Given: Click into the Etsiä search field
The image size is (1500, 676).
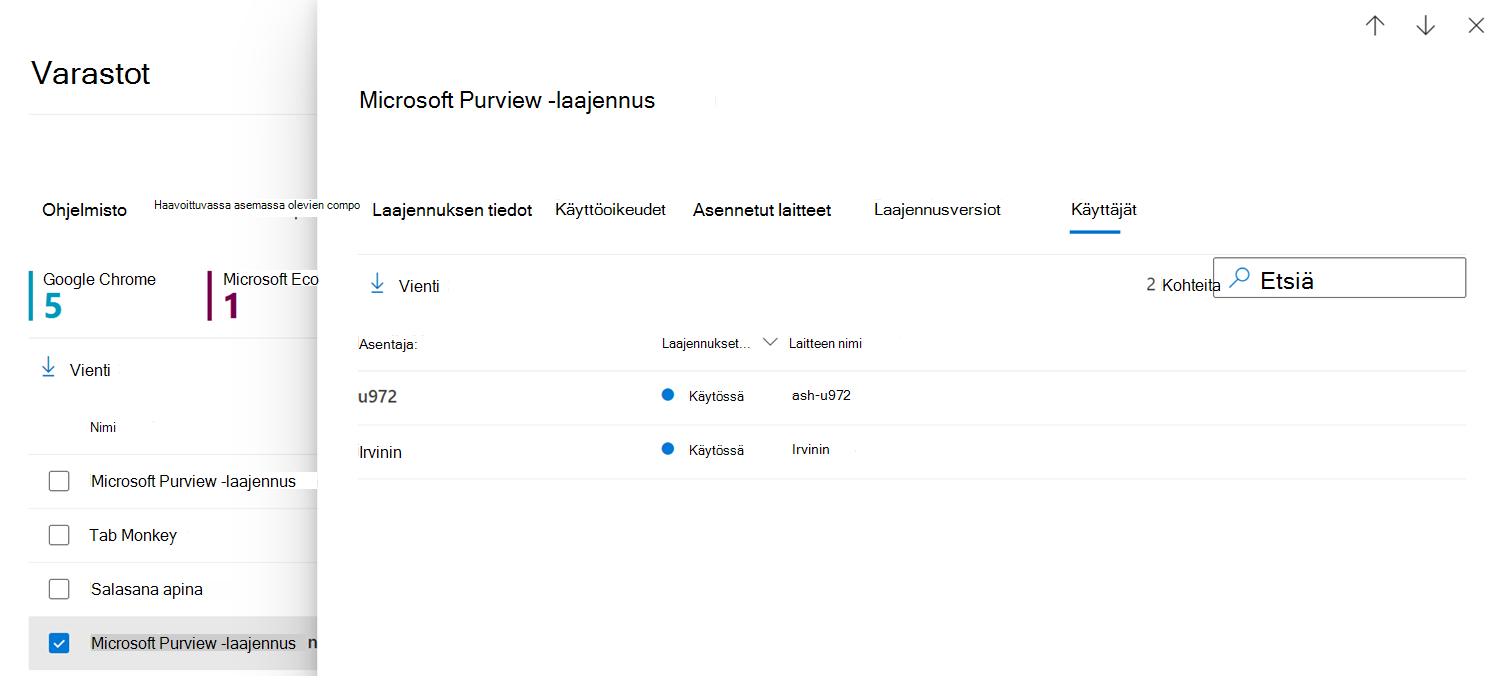Looking at the screenshot, I should 1339,277.
